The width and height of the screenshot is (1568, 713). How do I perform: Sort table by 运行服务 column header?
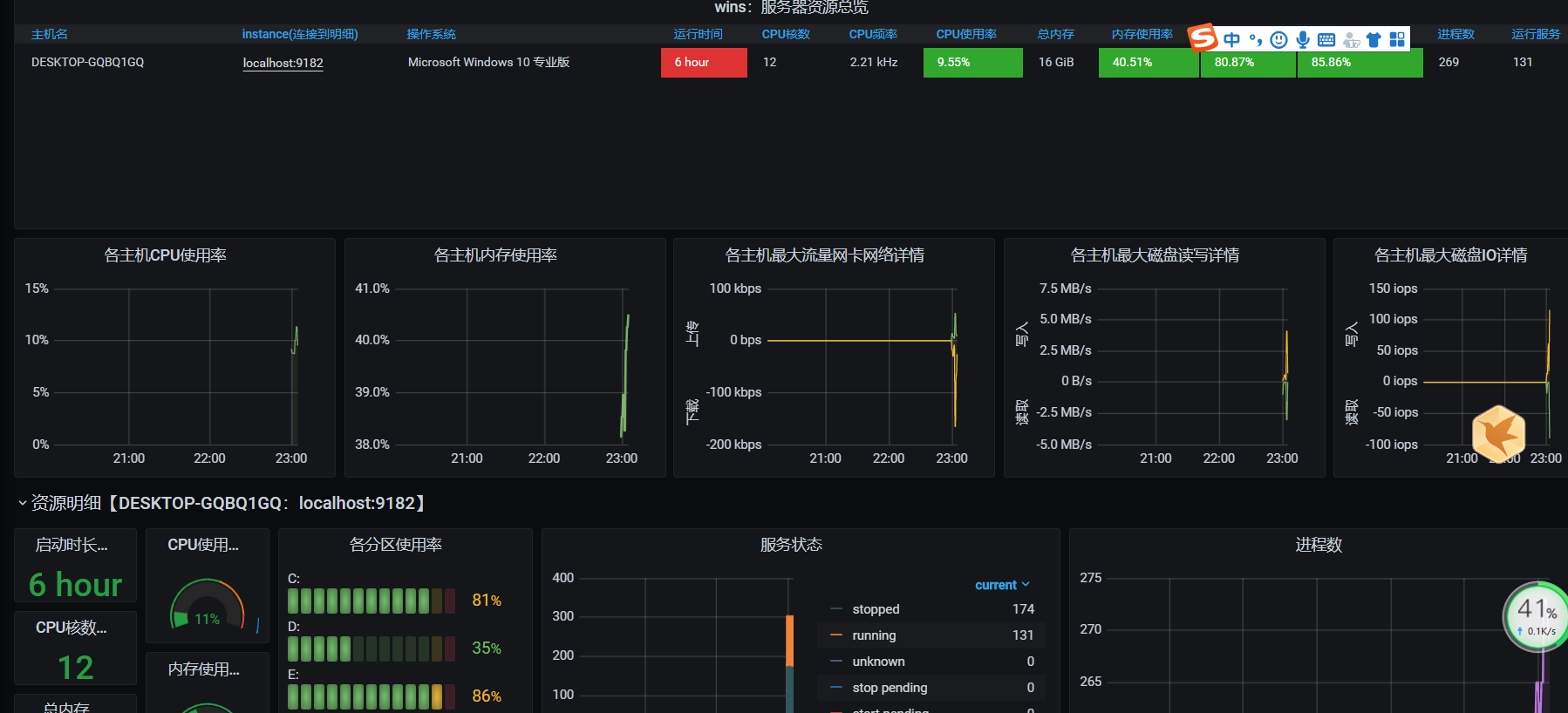tap(1536, 34)
